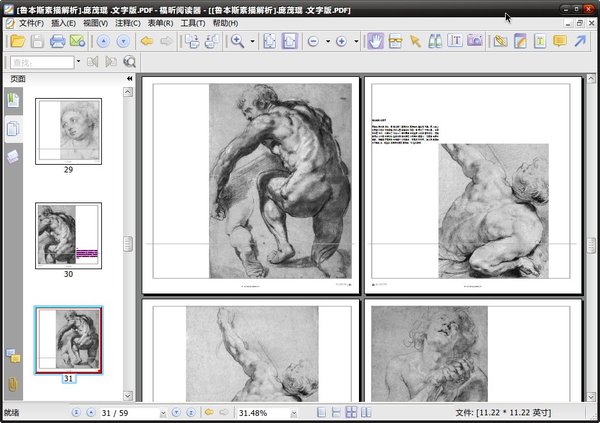
Task: Expand the page number dropdown
Action: click(162, 412)
